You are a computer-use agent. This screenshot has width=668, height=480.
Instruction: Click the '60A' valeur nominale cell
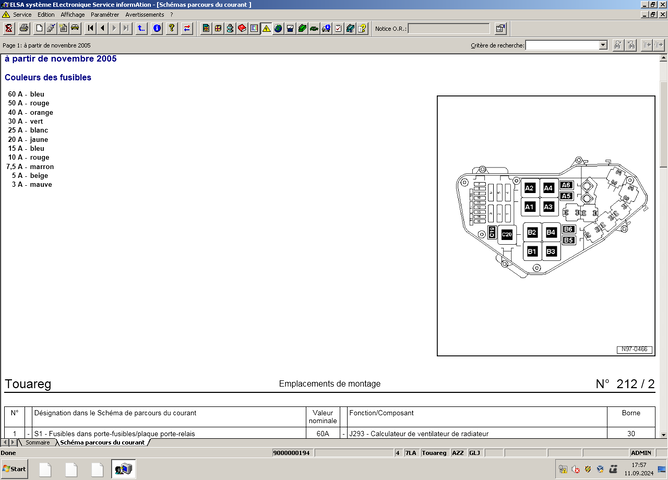pyautogui.click(x=323, y=434)
